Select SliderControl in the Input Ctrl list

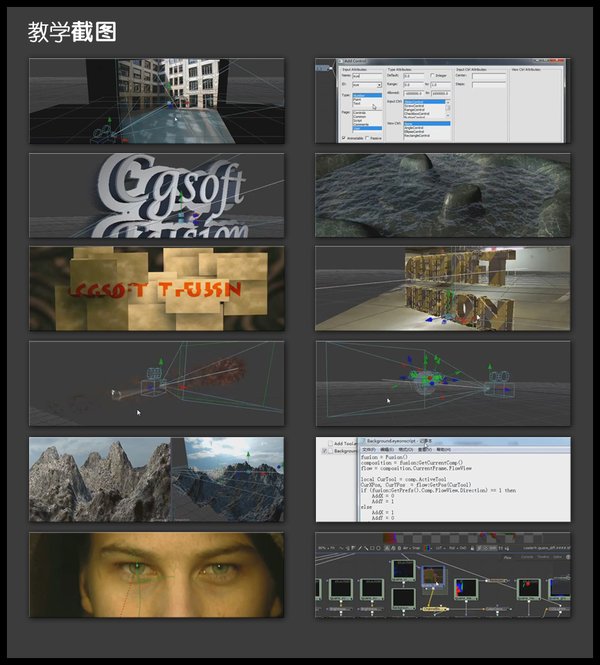[x=424, y=102]
